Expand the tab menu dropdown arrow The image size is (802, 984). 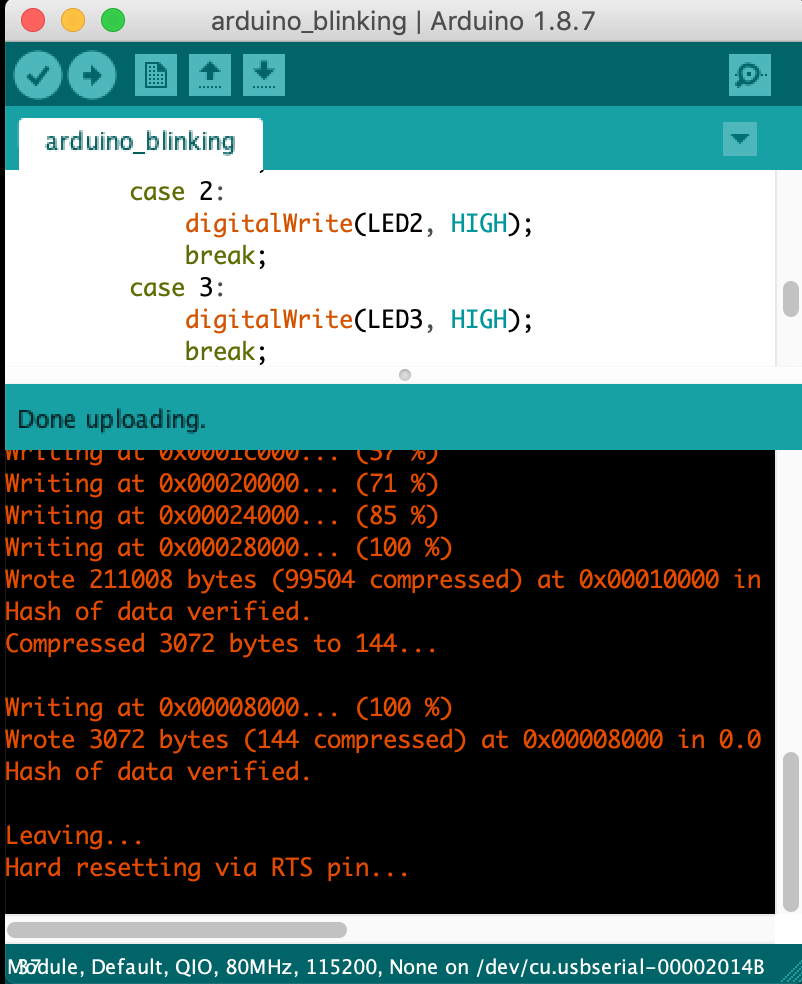740,139
